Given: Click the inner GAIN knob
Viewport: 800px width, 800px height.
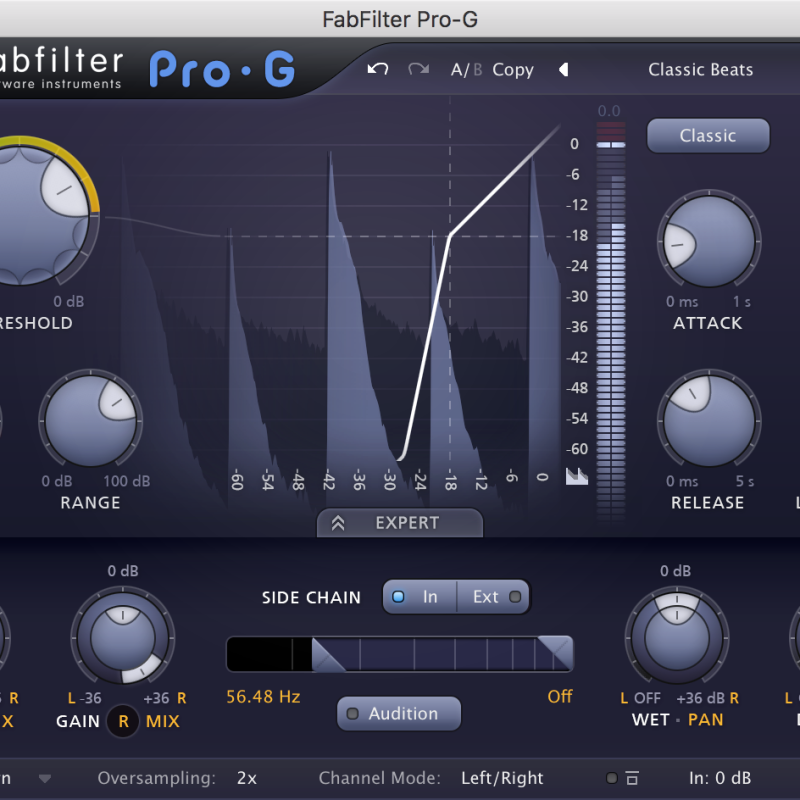Looking at the screenshot, I should [123, 638].
